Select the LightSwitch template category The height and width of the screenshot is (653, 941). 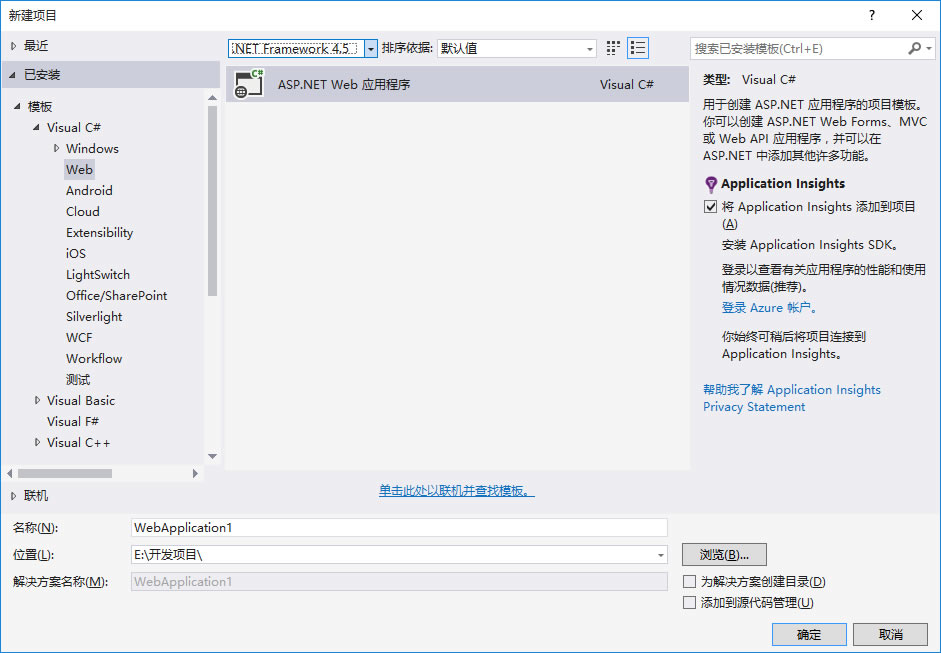[98, 274]
